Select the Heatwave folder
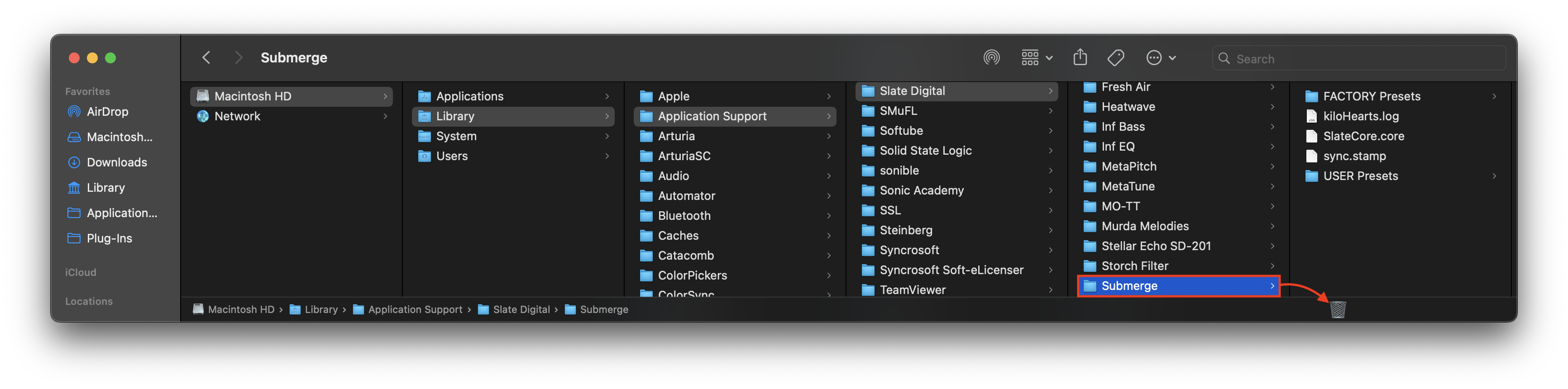1568x389 pixels. (x=1178, y=107)
